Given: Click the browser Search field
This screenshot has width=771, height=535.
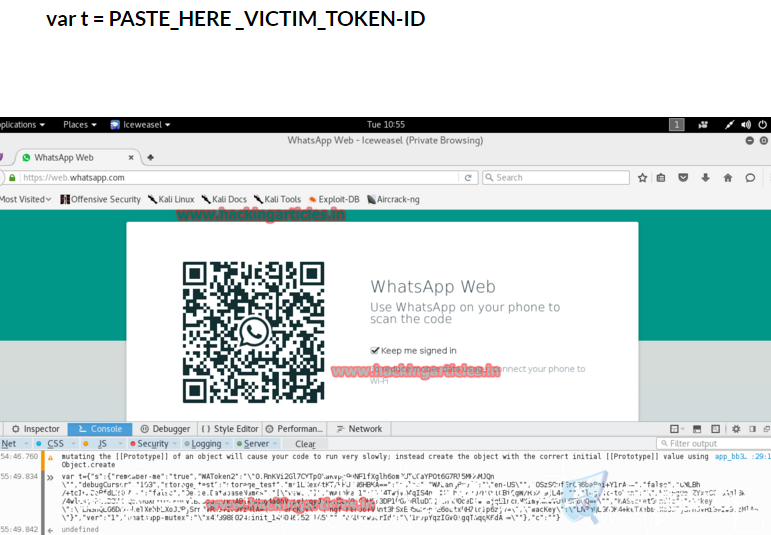Looking at the screenshot, I should [556, 178].
